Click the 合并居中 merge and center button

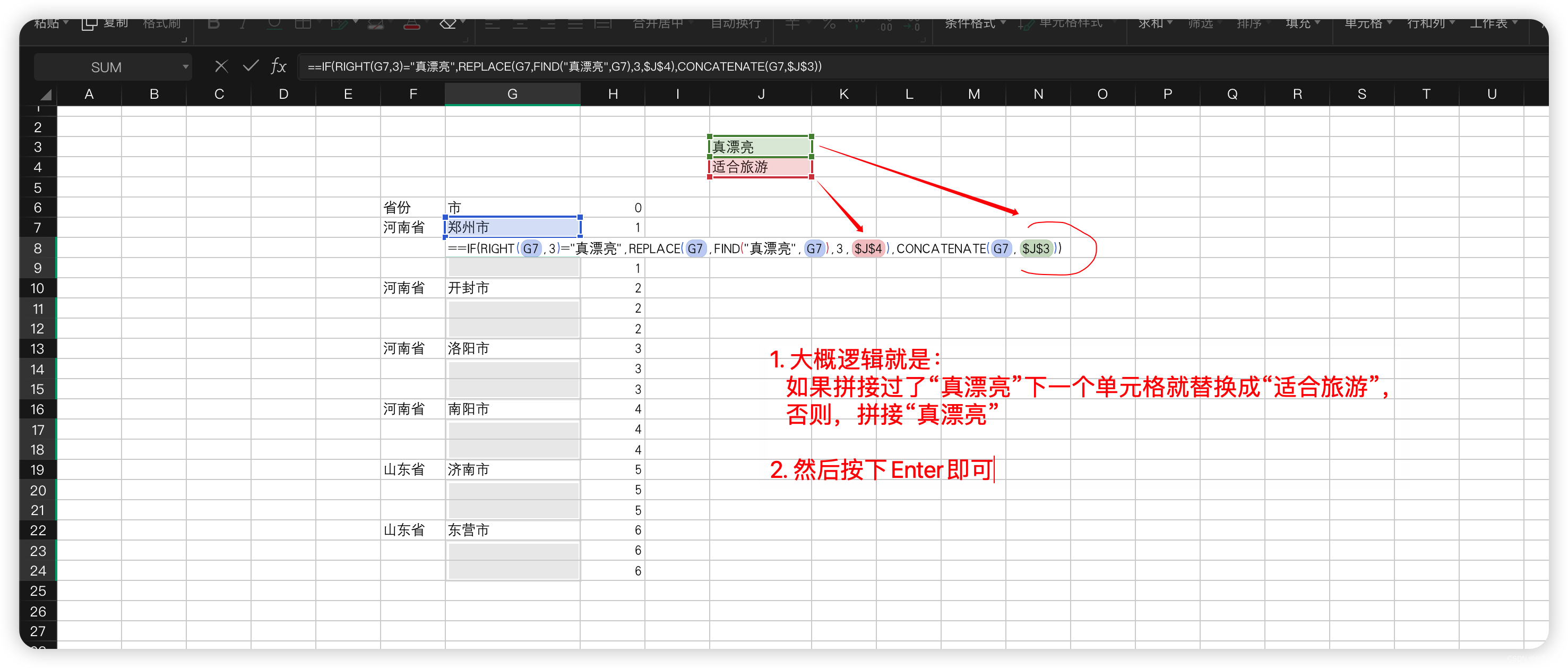point(658,24)
